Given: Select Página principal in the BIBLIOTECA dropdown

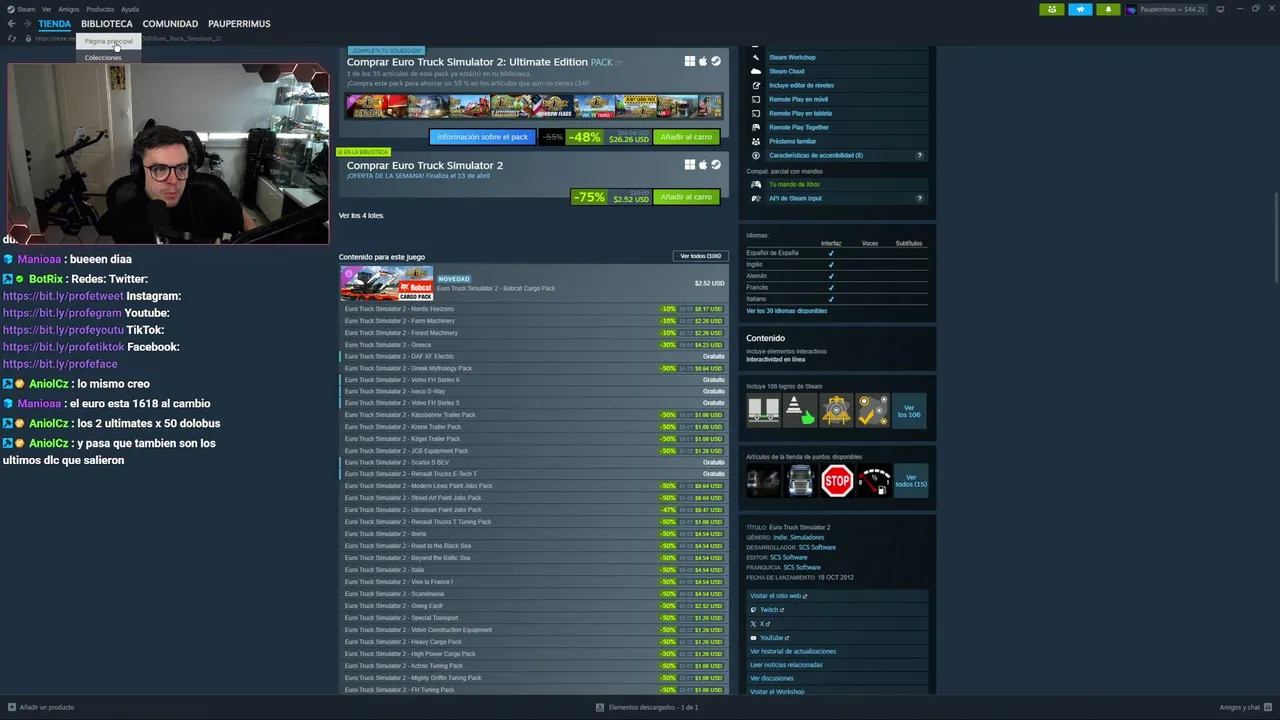Looking at the screenshot, I should point(108,41).
